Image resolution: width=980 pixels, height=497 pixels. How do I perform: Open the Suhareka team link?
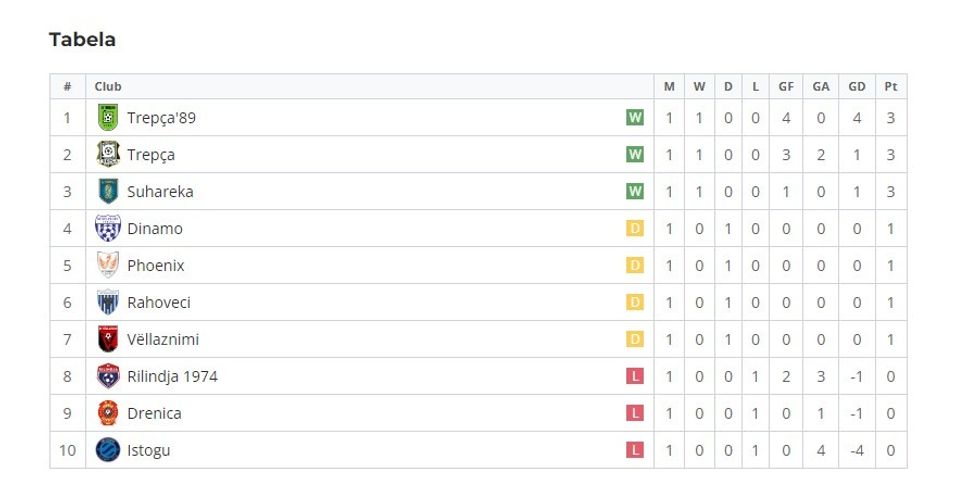click(160, 192)
